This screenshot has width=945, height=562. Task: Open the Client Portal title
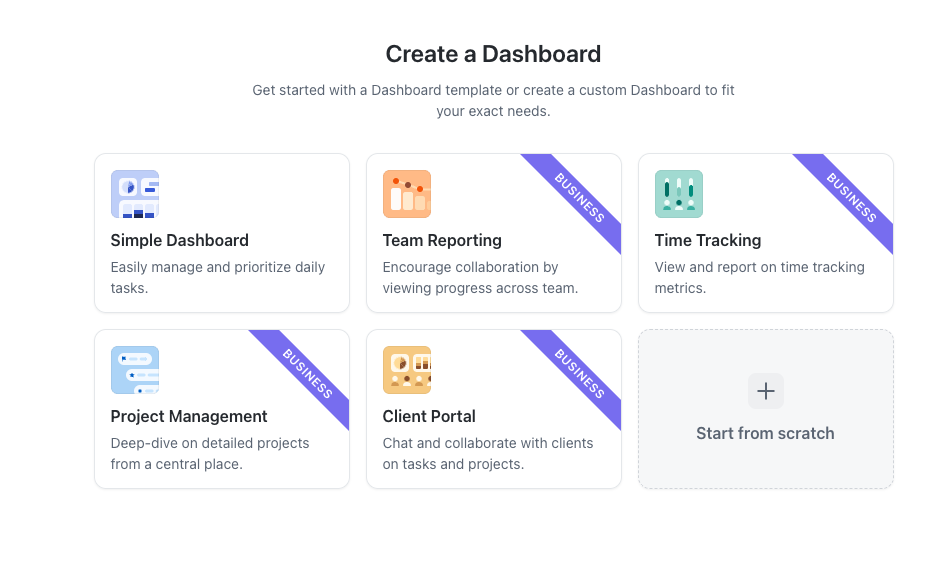pos(429,416)
